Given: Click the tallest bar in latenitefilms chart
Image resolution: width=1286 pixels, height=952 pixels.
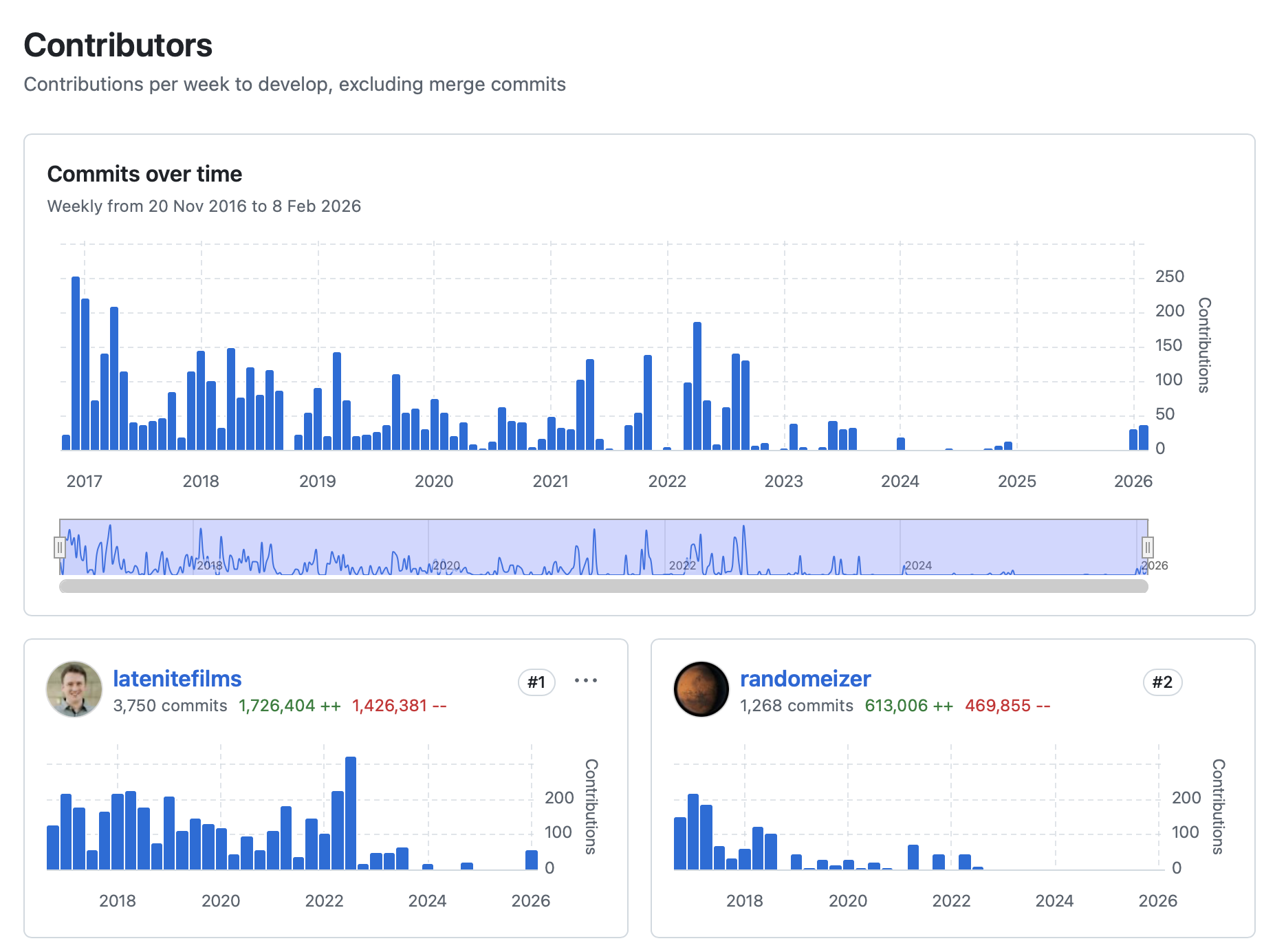Looking at the screenshot, I should pyautogui.click(x=351, y=813).
